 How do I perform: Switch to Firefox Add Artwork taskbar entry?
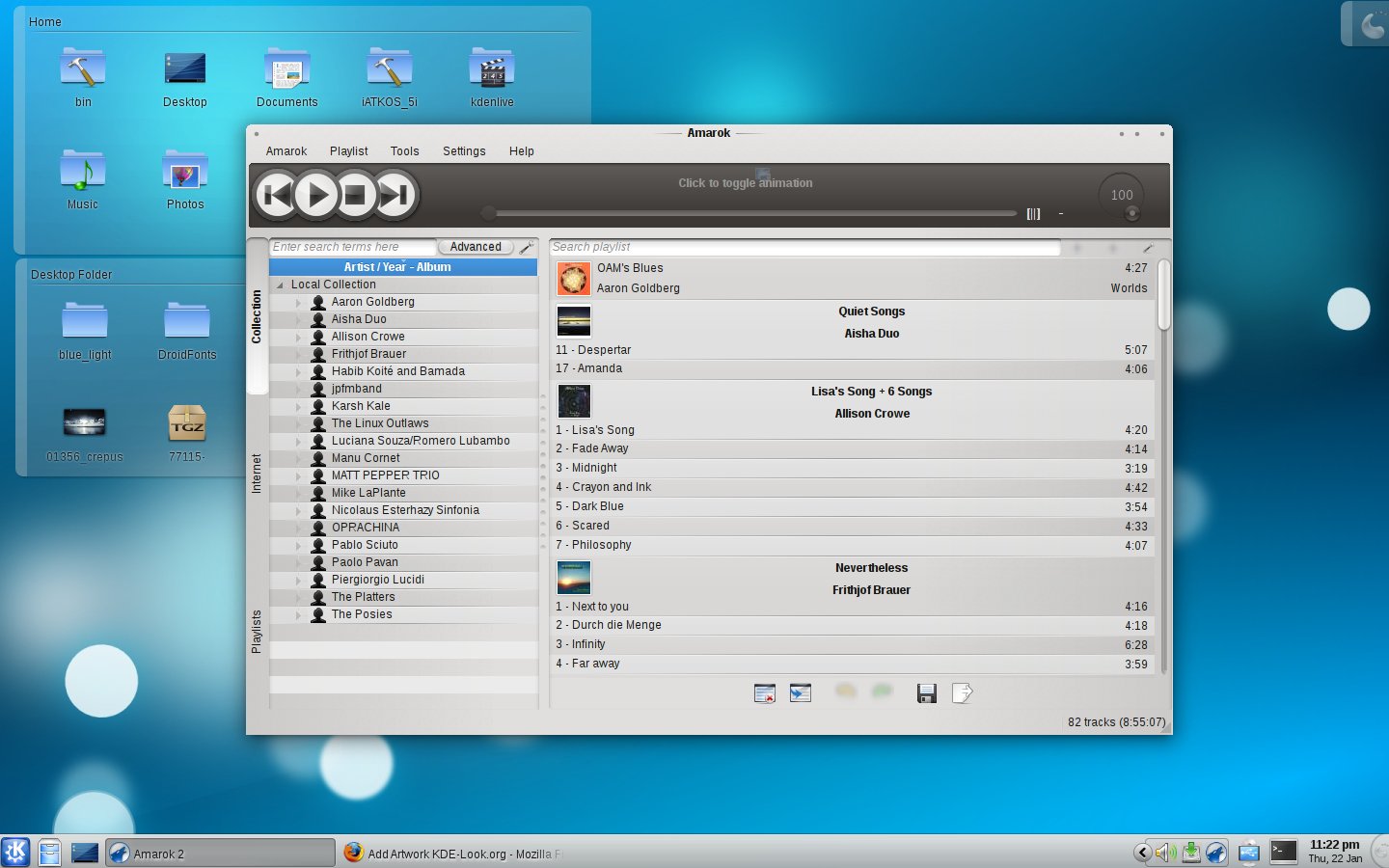(x=453, y=854)
